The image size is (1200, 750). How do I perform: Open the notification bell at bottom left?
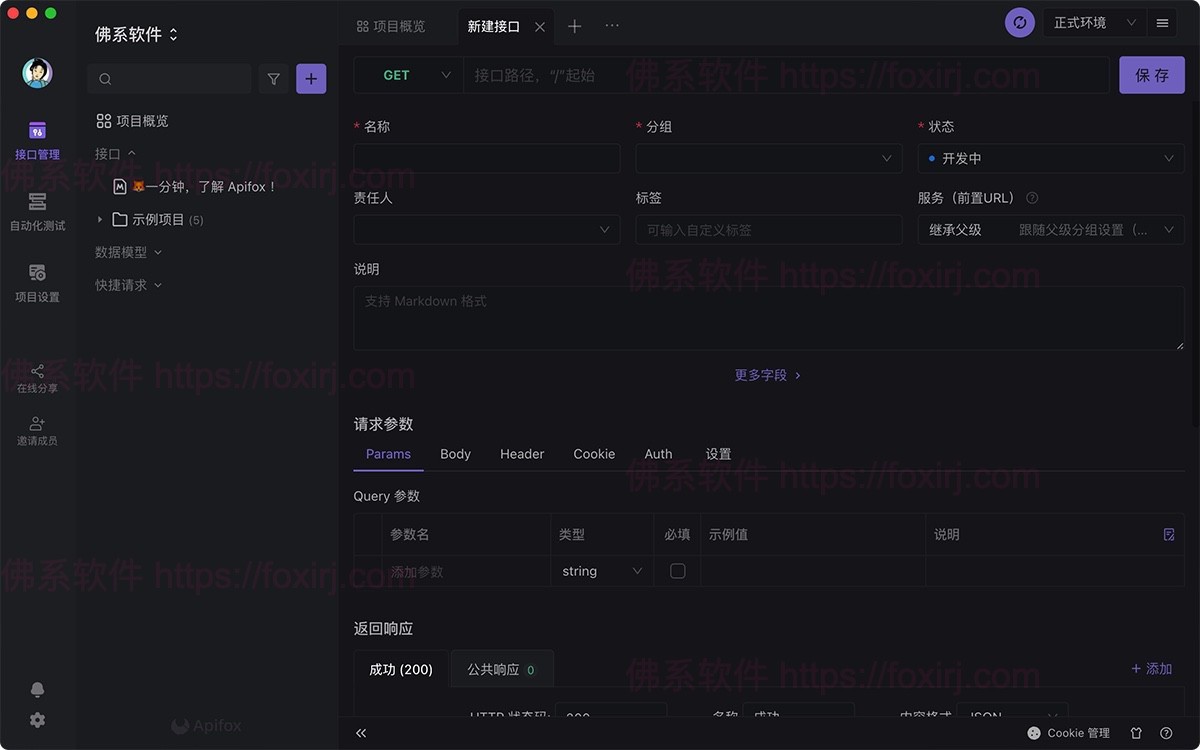point(37,689)
